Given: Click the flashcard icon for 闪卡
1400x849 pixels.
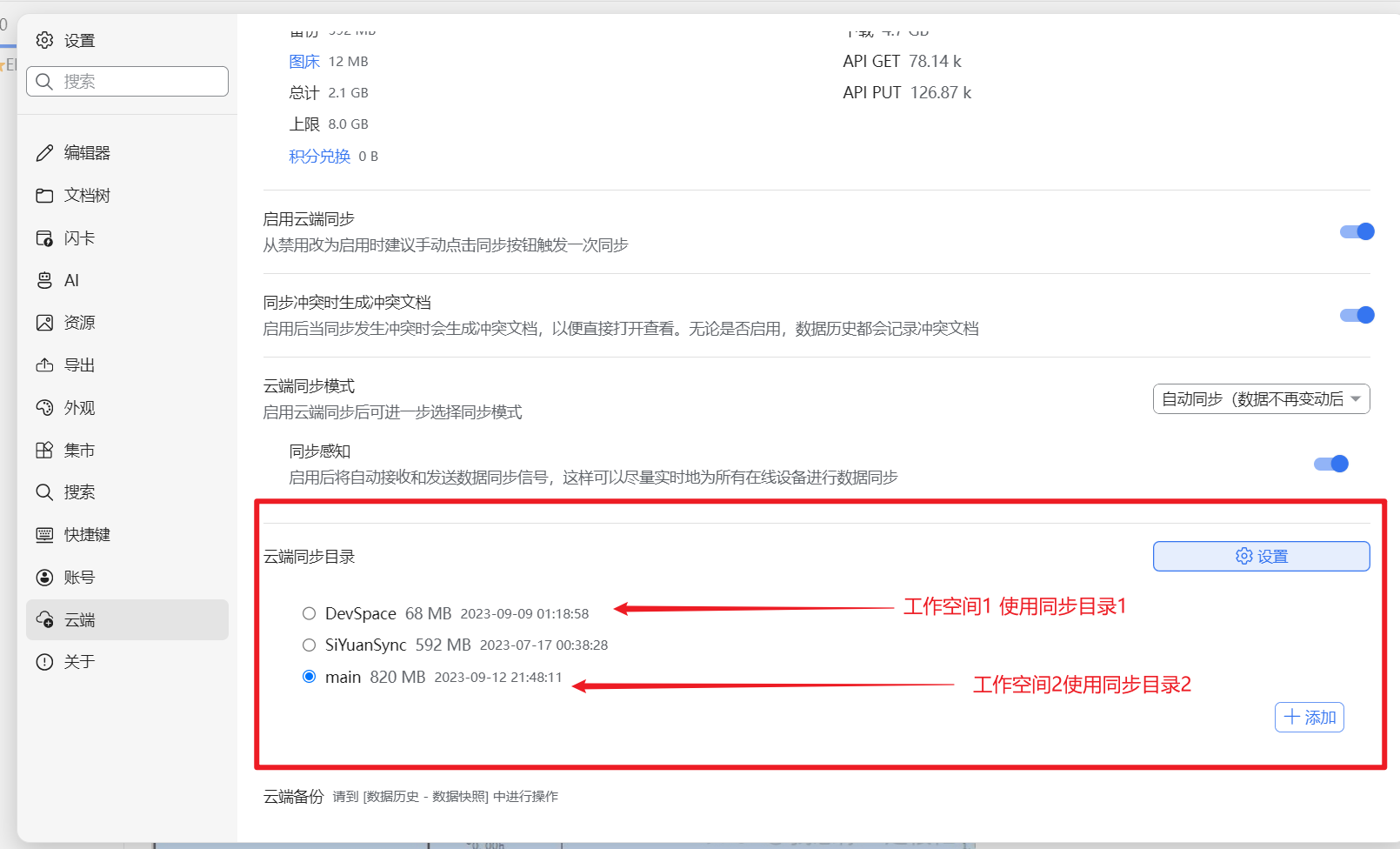Looking at the screenshot, I should pyautogui.click(x=44, y=238).
